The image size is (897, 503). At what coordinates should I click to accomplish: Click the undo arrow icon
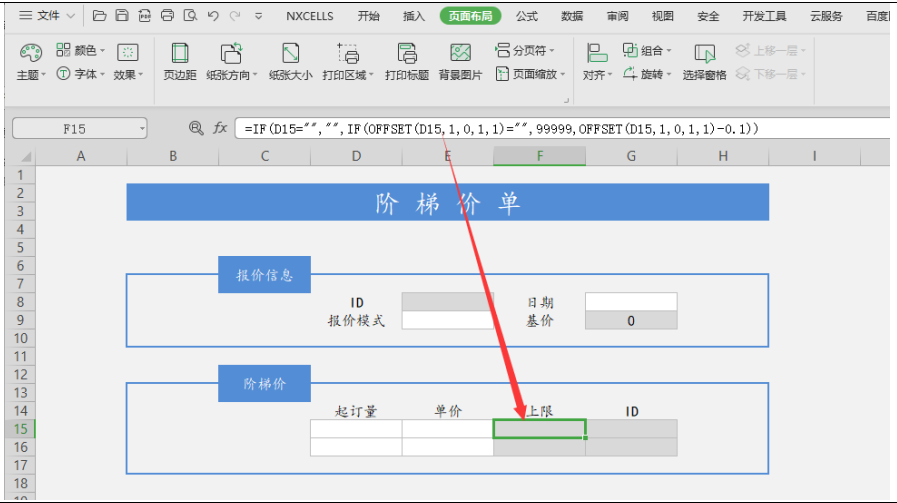(x=214, y=16)
